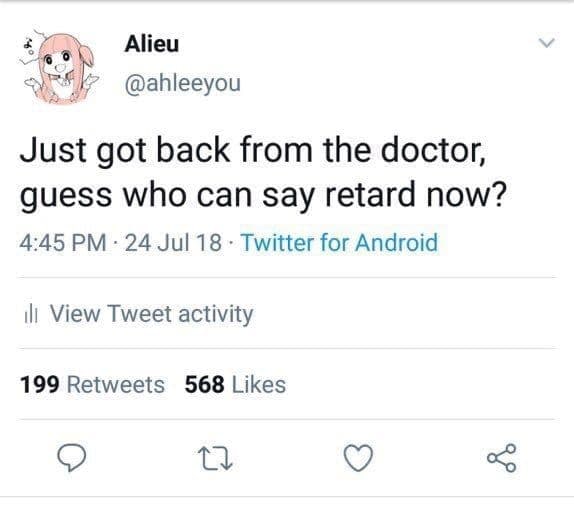Open the Alieu display name profile
Screen dimensions: 574x509
click(x=152, y=44)
